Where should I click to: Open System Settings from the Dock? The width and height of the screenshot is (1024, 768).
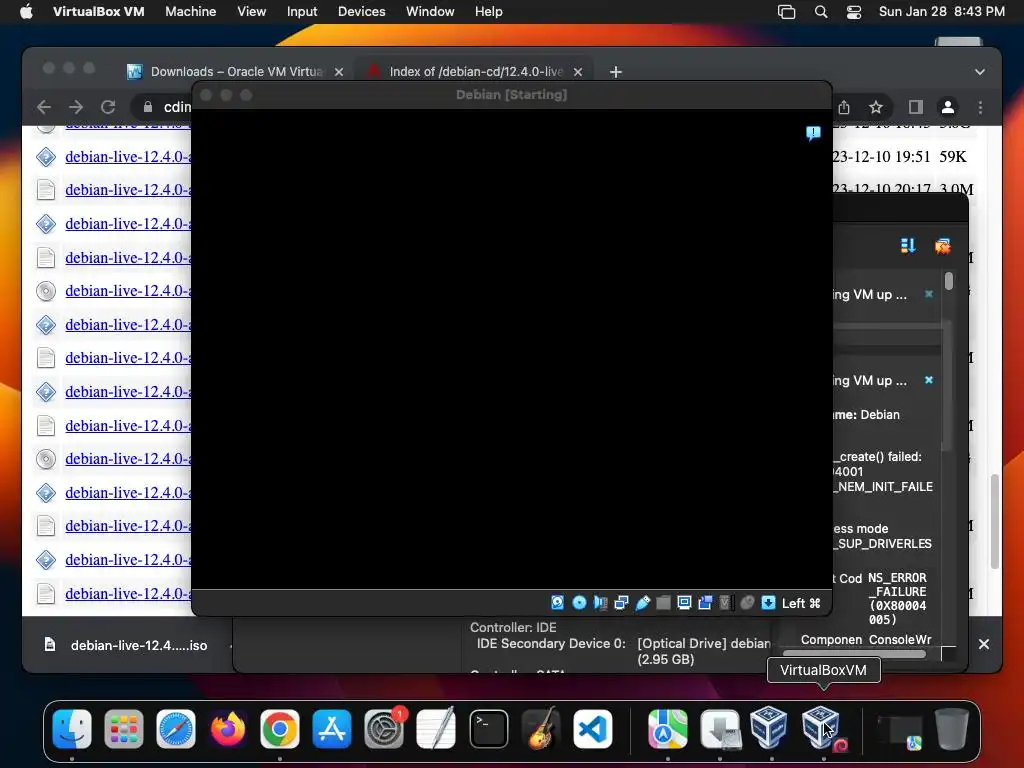tap(384, 729)
